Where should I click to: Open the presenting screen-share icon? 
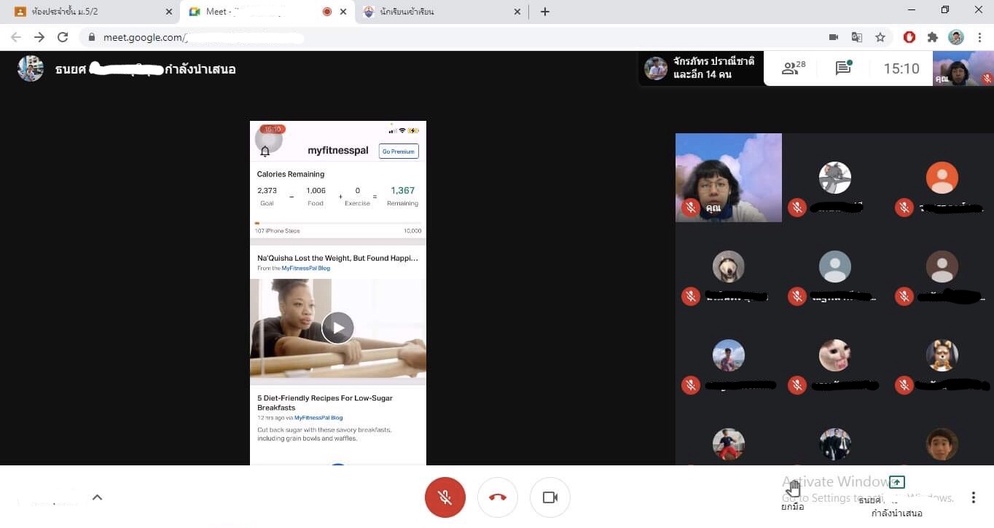tap(896, 483)
